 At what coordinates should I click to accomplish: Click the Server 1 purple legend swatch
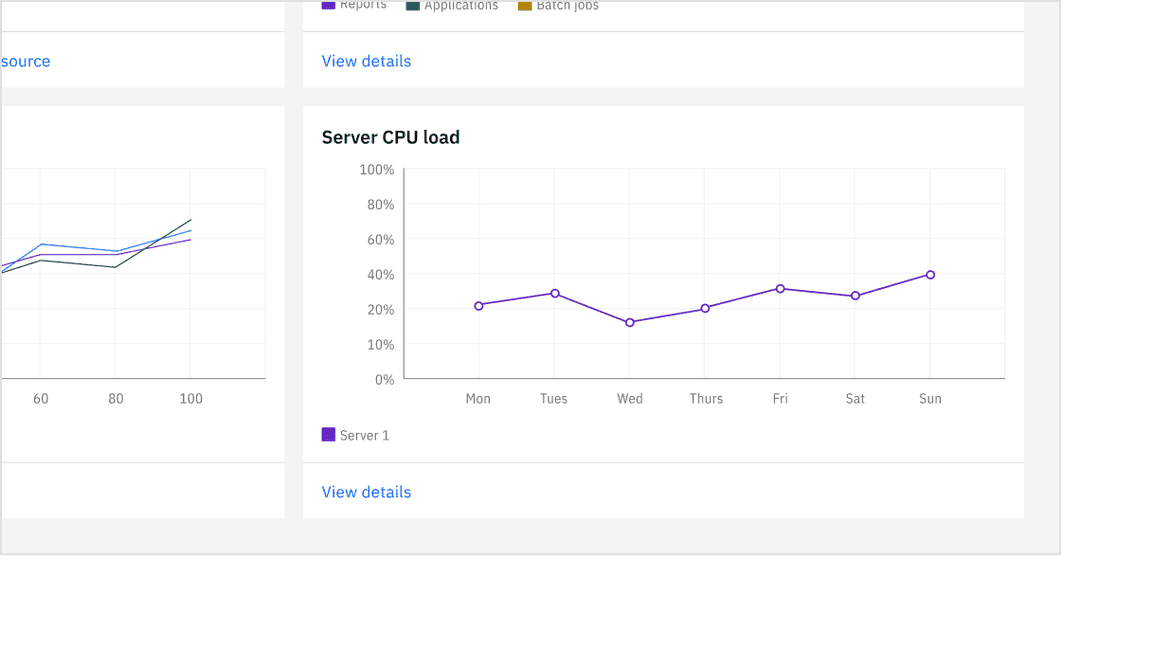pos(328,435)
